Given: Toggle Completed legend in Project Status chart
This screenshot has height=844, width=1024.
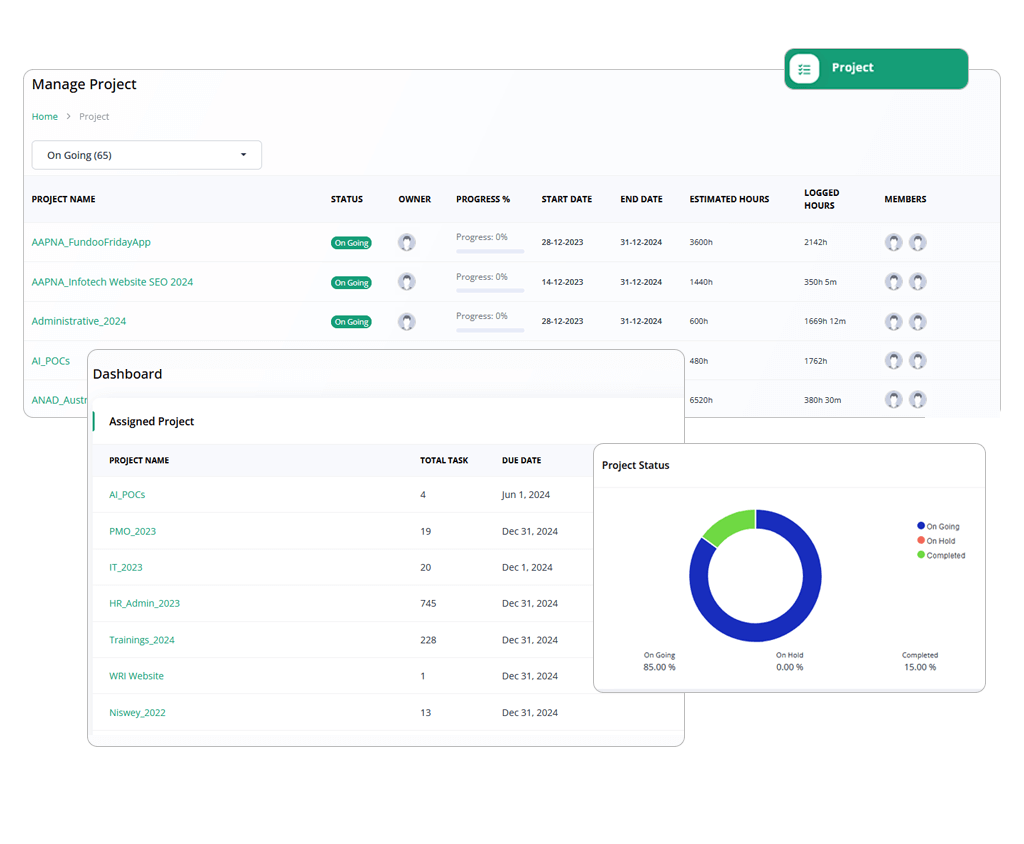Looking at the screenshot, I should click(941, 555).
